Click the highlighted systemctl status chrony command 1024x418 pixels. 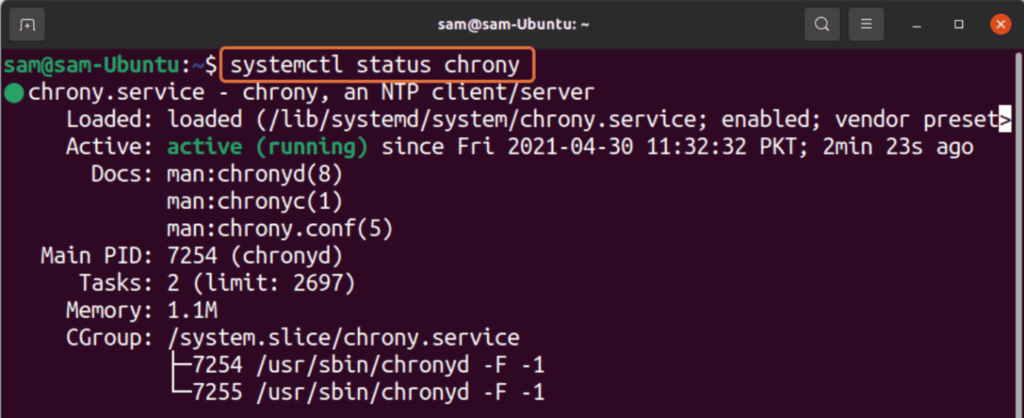pyautogui.click(x=377, y=65)
